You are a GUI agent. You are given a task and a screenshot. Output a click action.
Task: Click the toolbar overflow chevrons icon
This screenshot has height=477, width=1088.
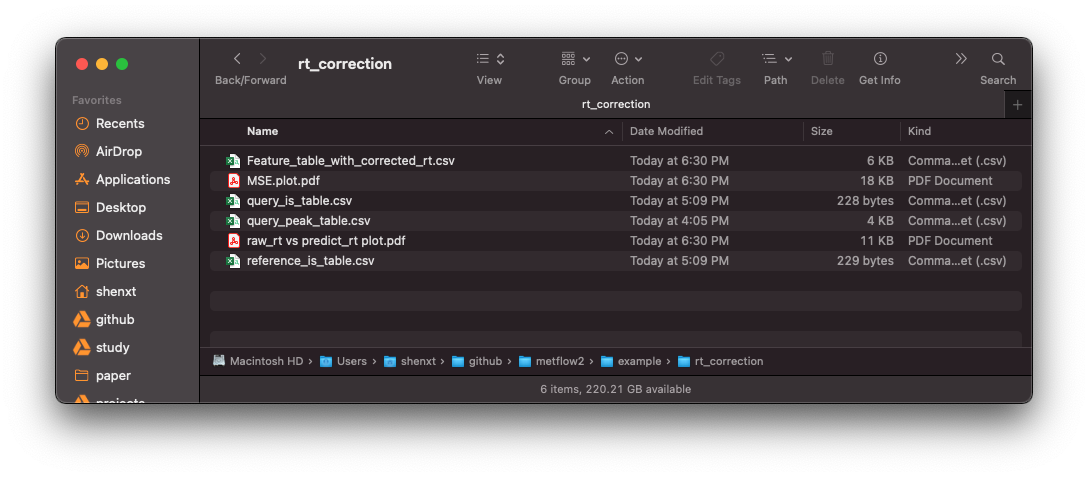tap(961, 59)
